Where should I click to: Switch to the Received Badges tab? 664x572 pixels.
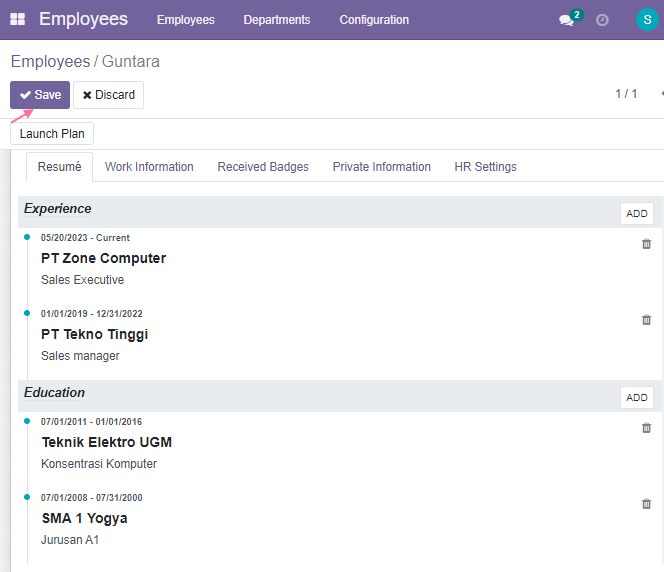(263, 167)
